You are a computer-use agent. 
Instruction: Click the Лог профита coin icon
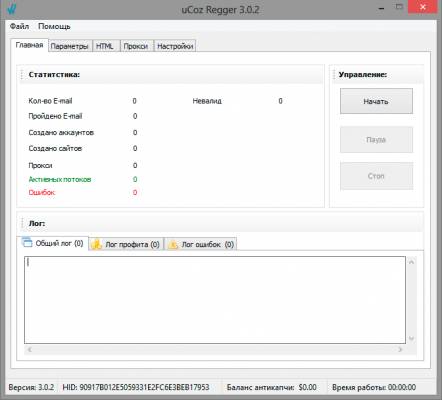96,244
